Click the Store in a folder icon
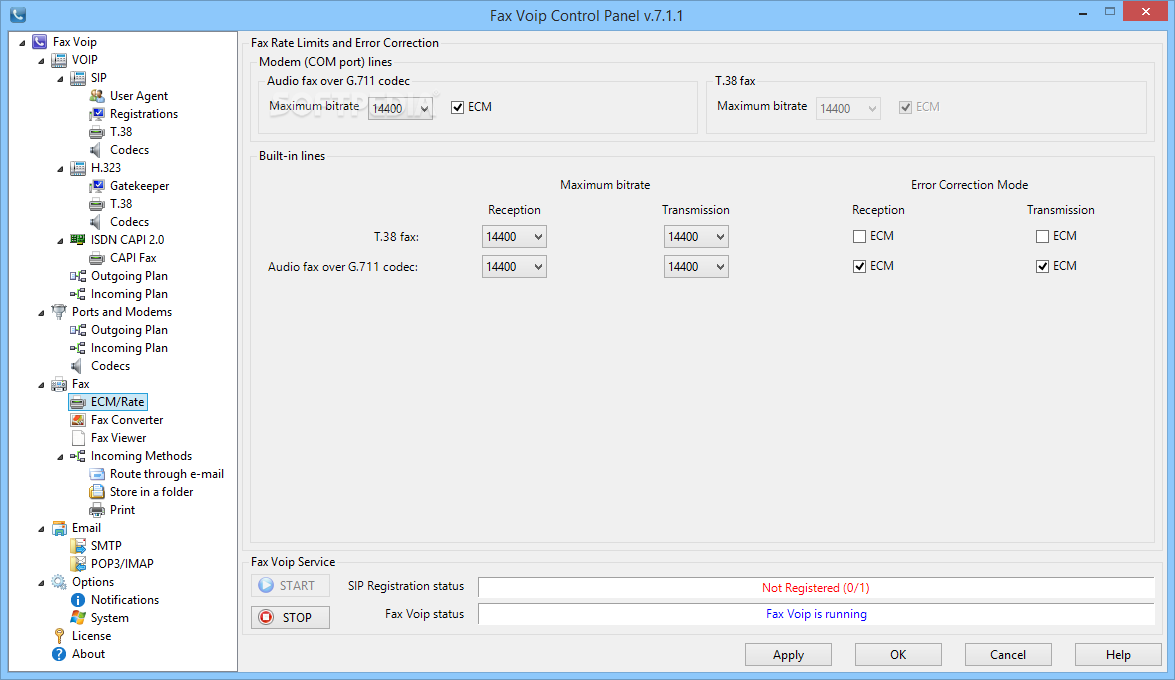 [97, 492]
